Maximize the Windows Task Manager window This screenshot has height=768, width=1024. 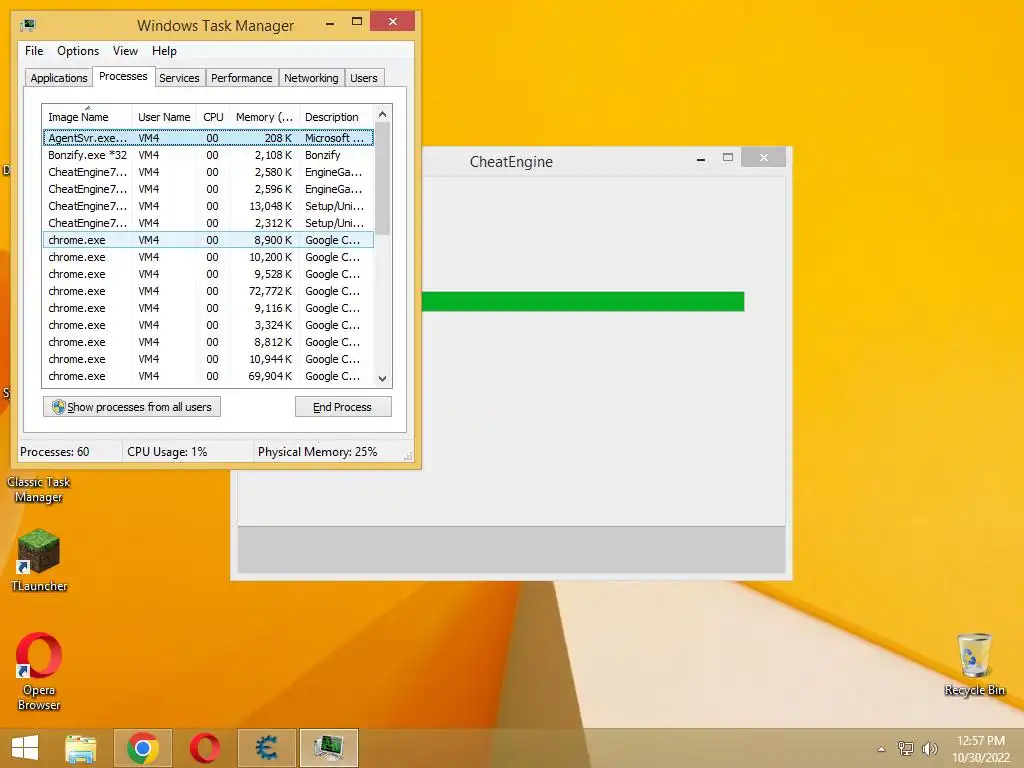click(x=357, y=22)
